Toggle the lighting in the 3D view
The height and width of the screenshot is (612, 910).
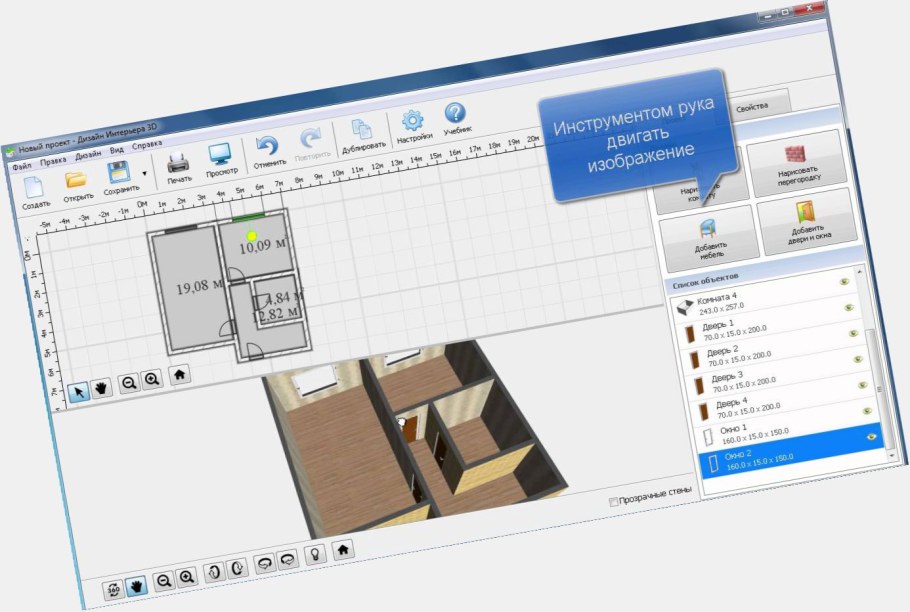(x=315, y=556)
